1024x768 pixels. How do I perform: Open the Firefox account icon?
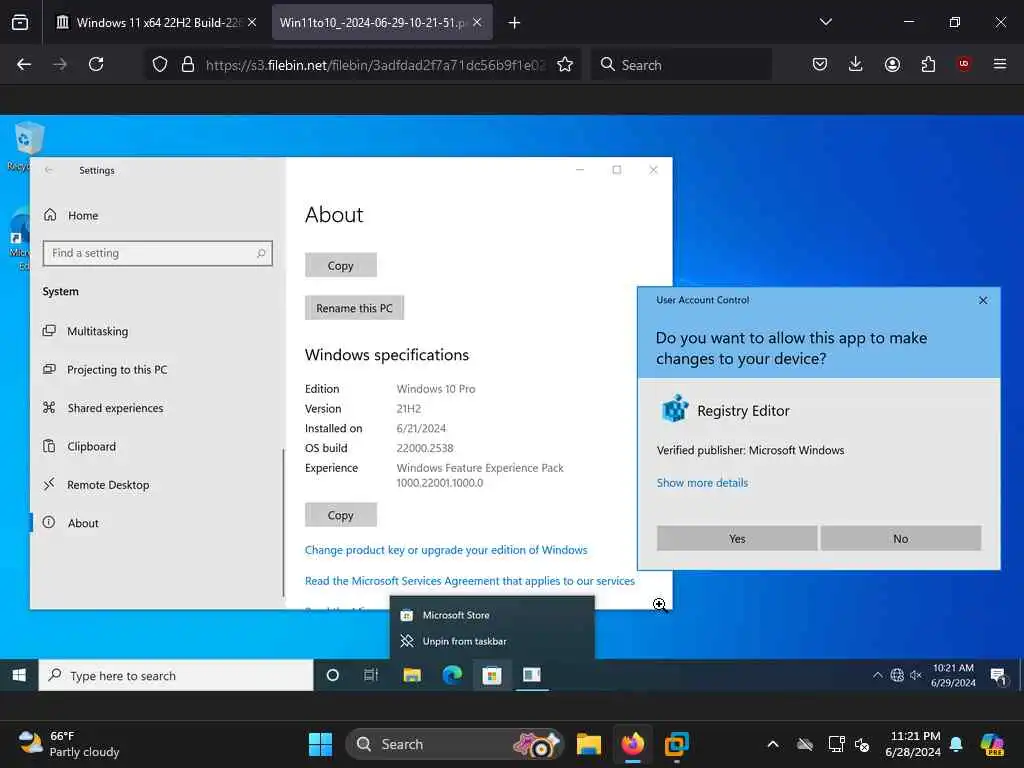(x=892, y=64)
